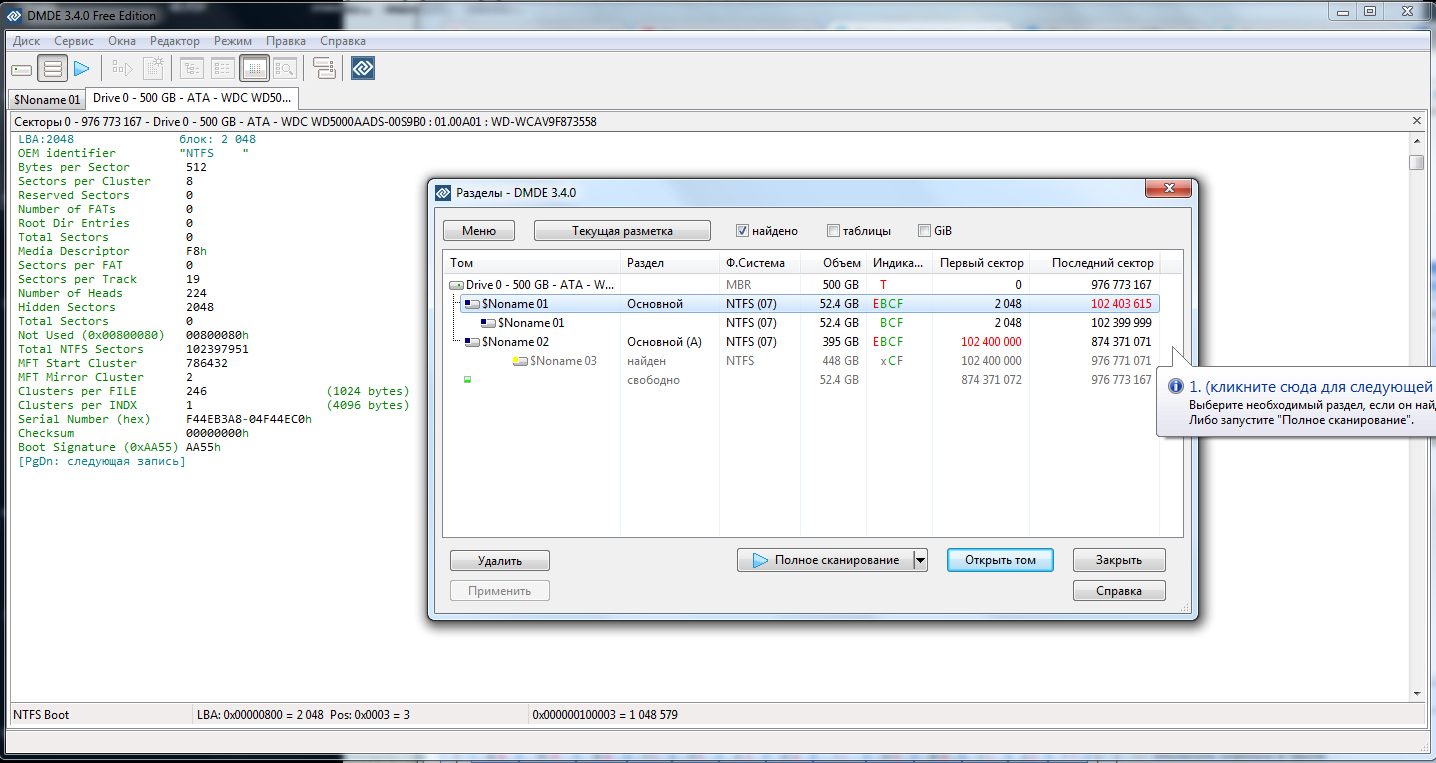Screen dimensions: 1436x763
Task: Click the 'Открыть том' button
Action: tap(1000, 560)
